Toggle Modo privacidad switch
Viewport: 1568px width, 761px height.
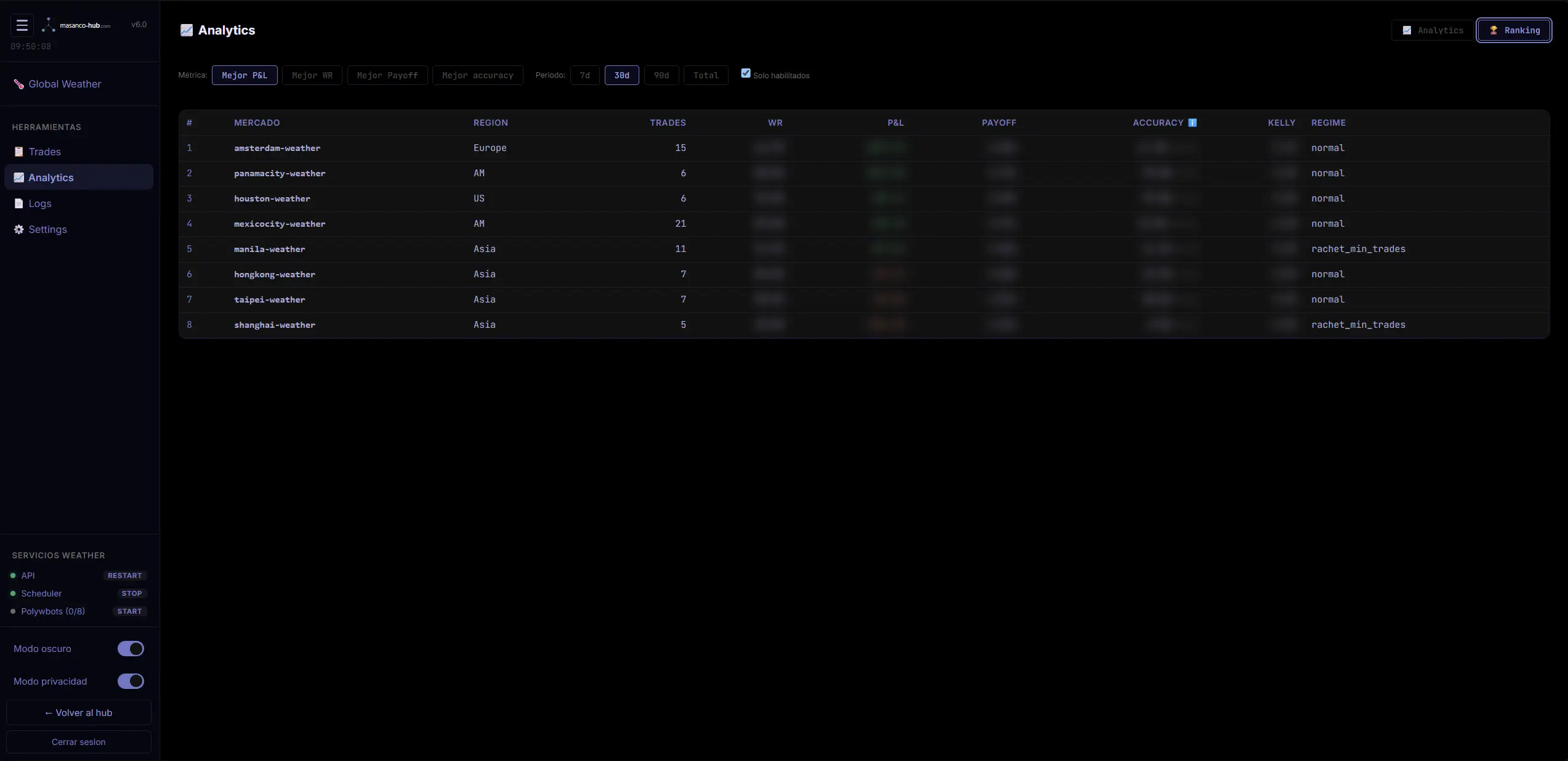click(x=131, y=681)
